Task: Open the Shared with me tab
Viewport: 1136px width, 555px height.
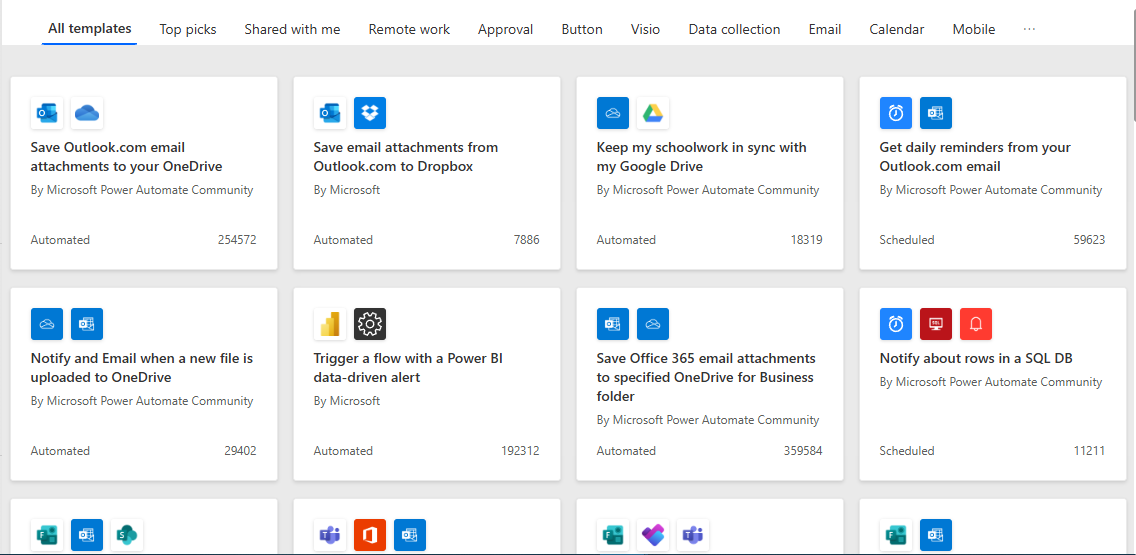Action: [292, 30]
